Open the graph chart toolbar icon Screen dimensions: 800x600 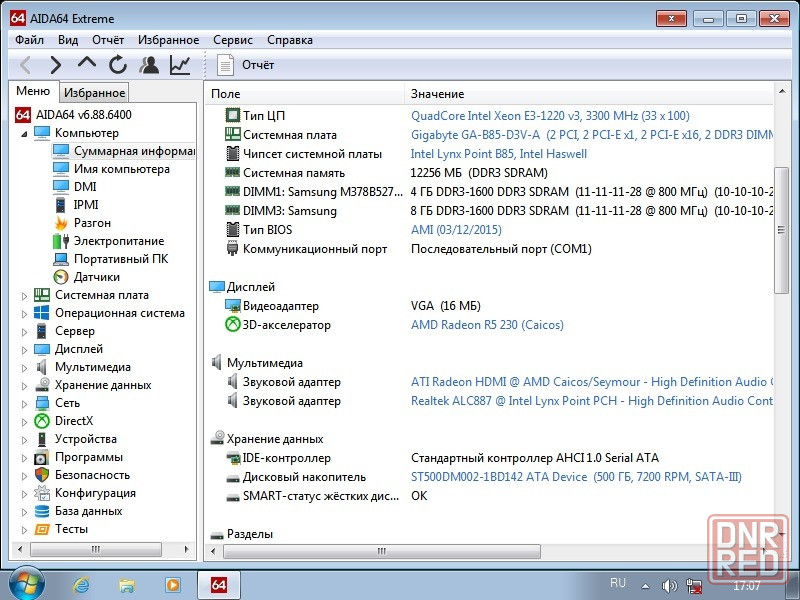pyautogui.click(x=180, y=65)
